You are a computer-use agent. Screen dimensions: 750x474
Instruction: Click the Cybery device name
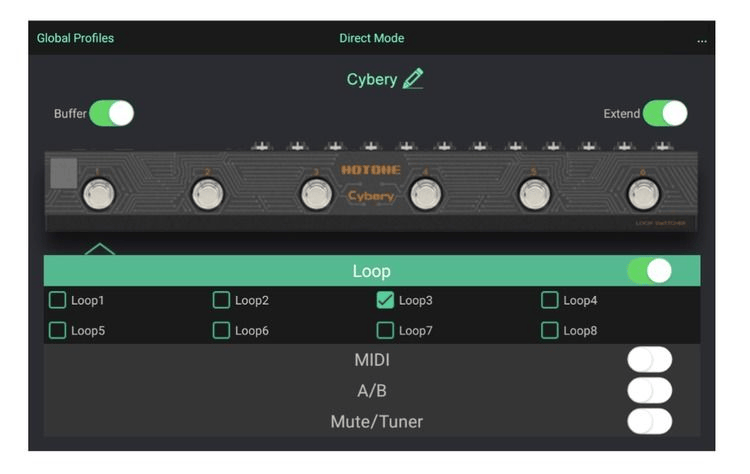[x=372, y=79]
